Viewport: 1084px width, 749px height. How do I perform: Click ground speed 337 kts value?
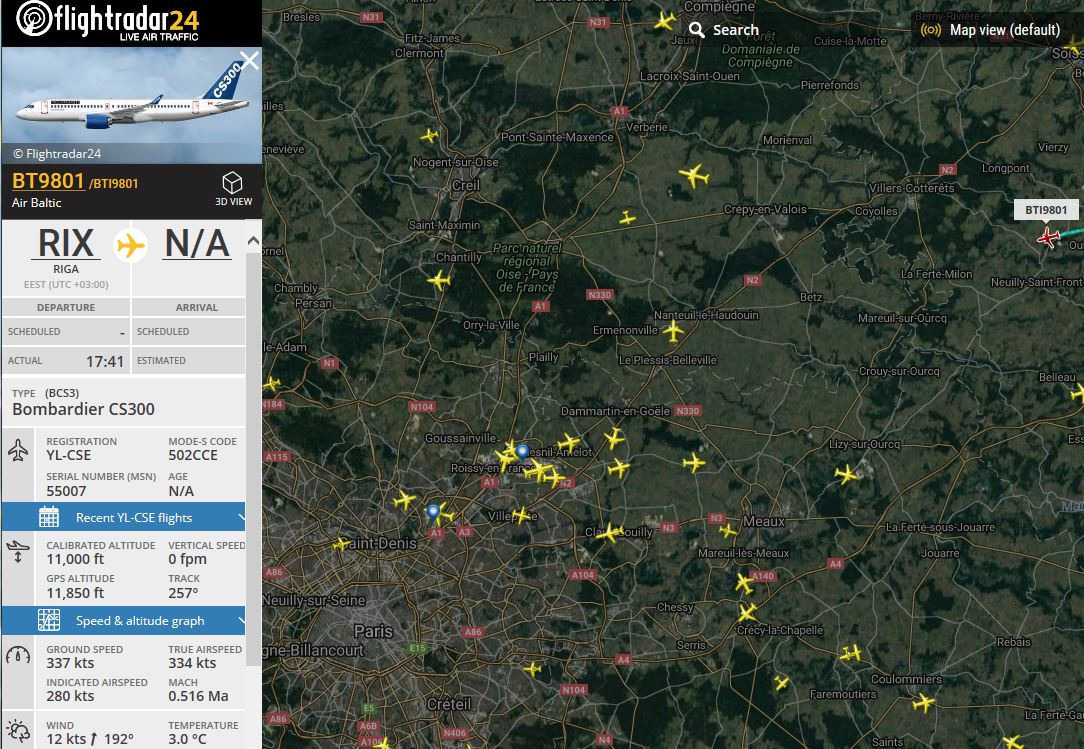point(70,663)
